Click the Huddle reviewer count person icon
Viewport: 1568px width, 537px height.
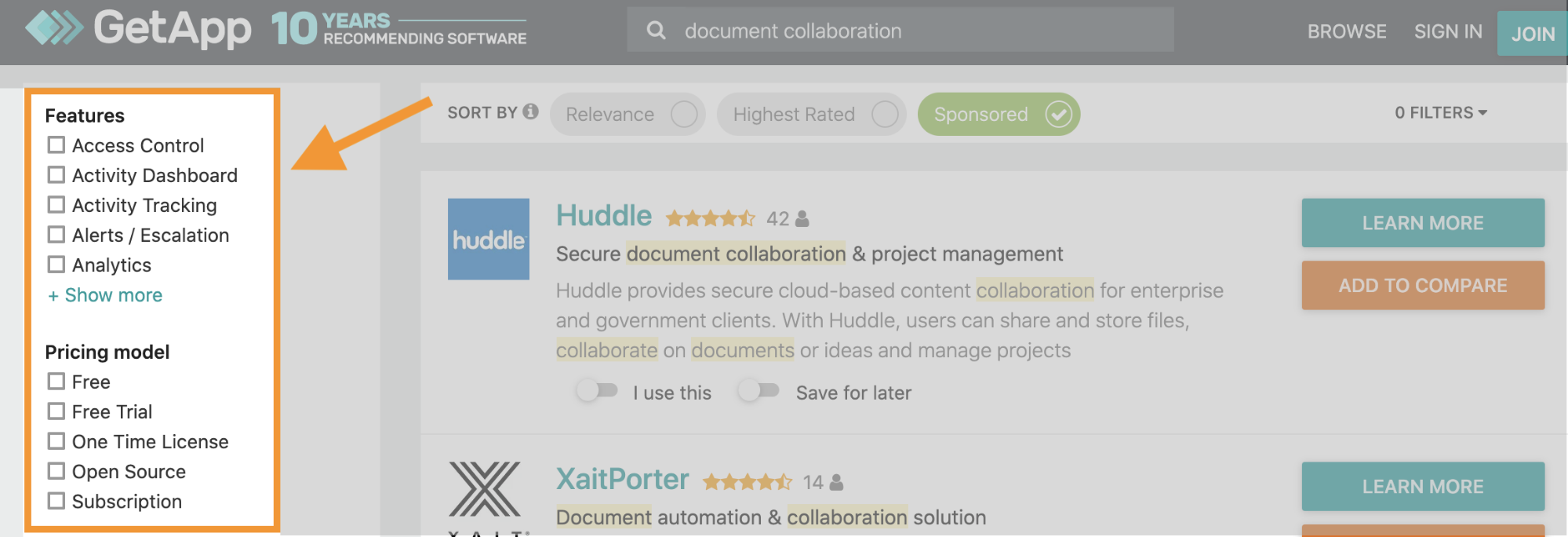coord(802,218)
